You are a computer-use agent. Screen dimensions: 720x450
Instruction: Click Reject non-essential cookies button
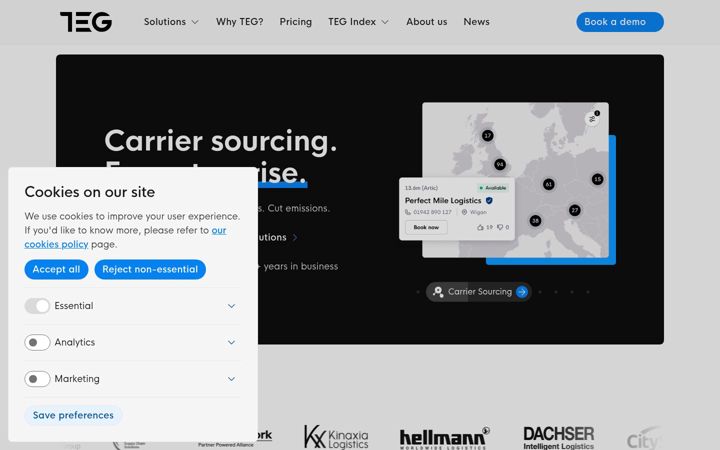pyautogui.click(x=150, y=269)
